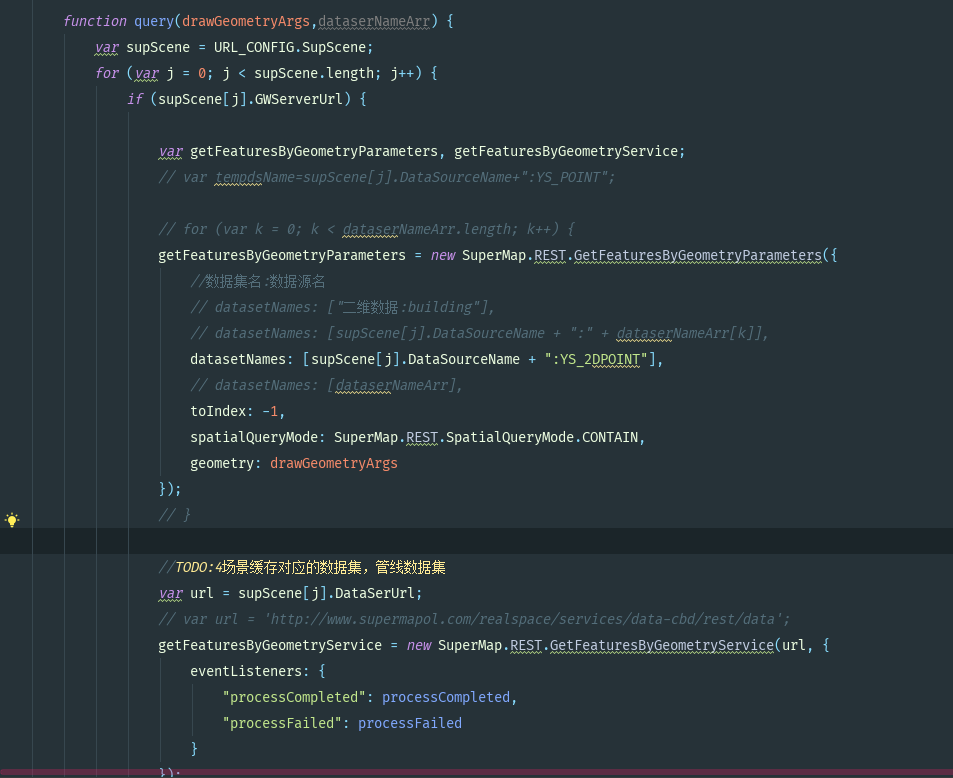Click the geometry: drawGeometryArgs property value
The height and width of the screenshot is (778, 953).
(x=334, y=463)
